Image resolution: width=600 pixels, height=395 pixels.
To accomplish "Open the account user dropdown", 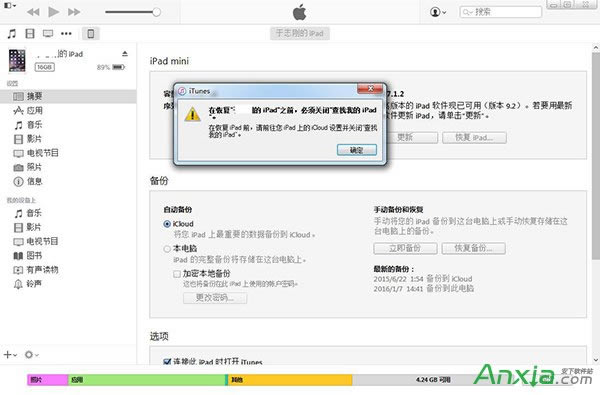I will 438,12.
